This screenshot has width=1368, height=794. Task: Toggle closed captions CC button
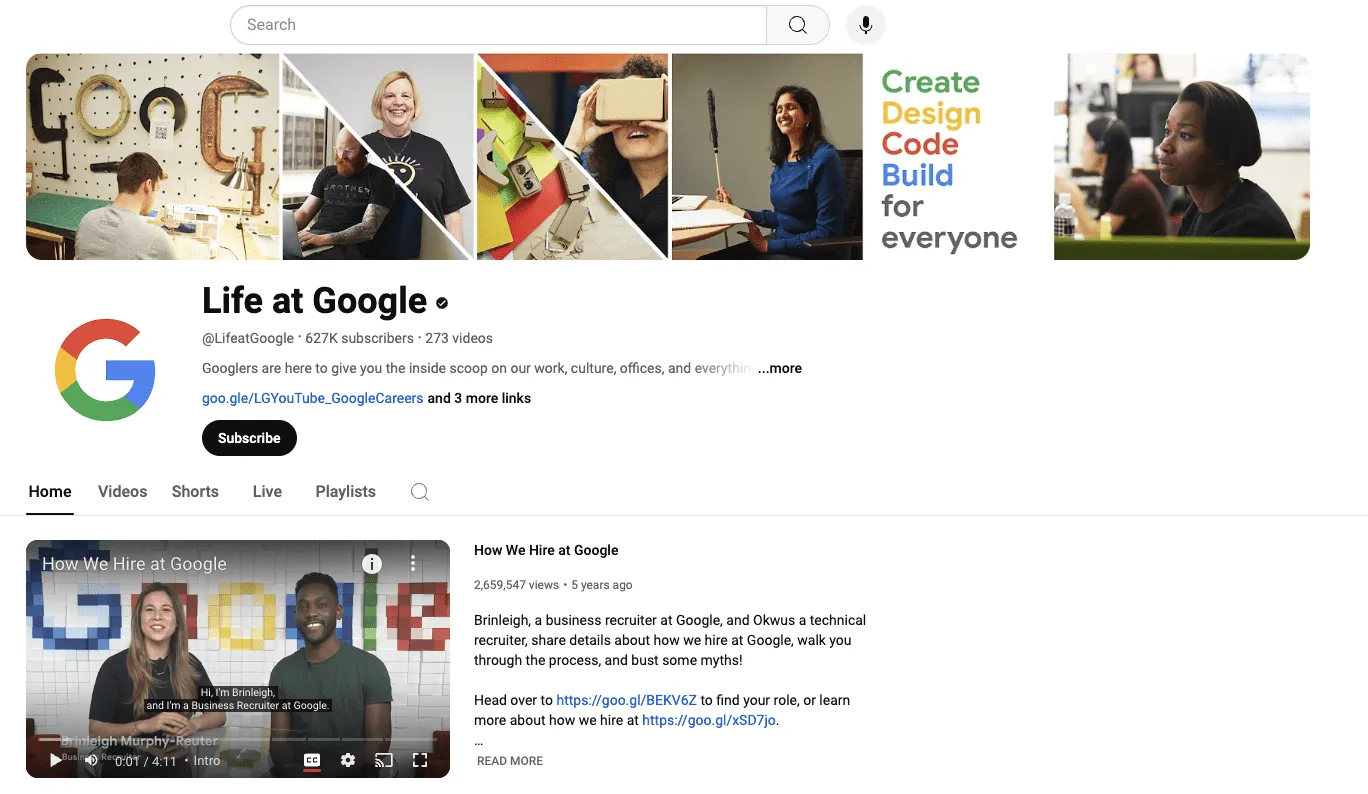pos(312,761)
